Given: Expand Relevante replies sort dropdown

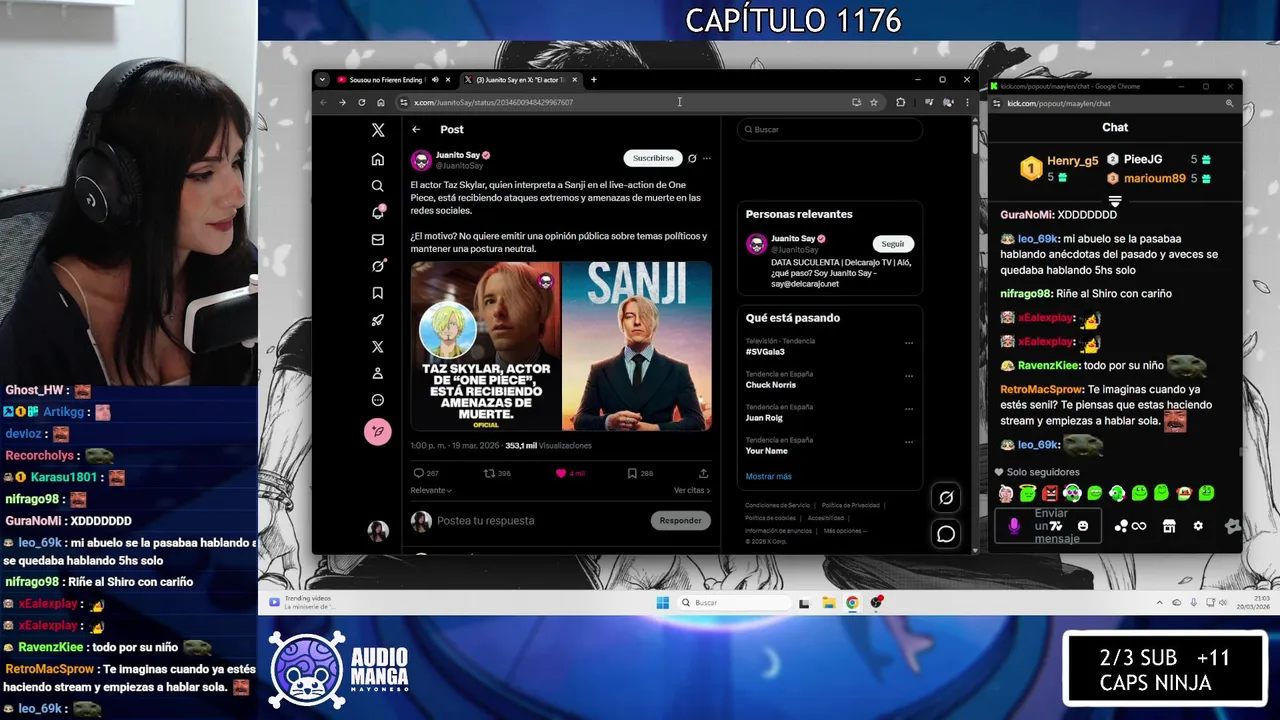Looking at the screenshot, I should [x=431, y=490].
